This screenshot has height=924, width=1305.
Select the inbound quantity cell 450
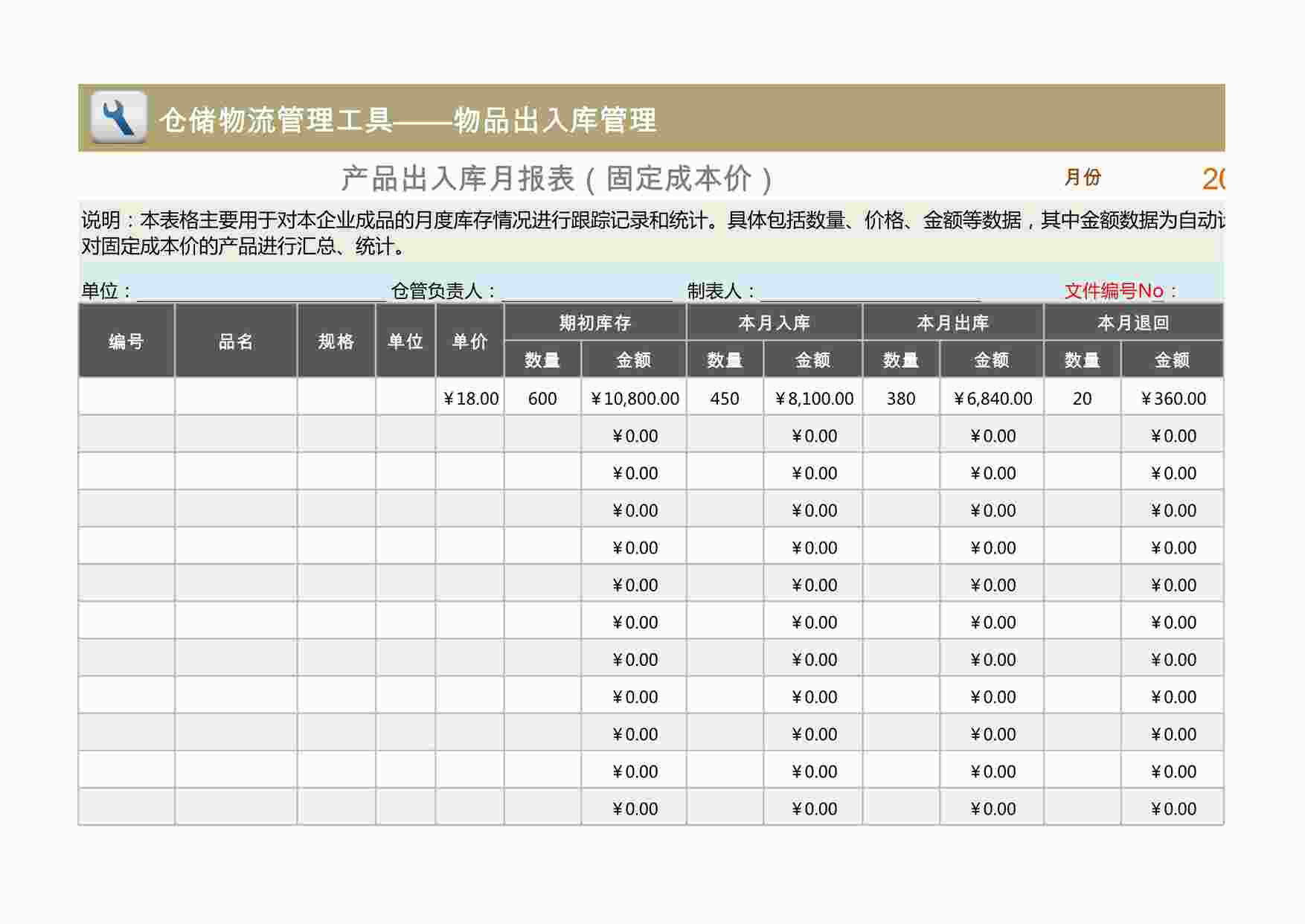[x=725, y=398]
